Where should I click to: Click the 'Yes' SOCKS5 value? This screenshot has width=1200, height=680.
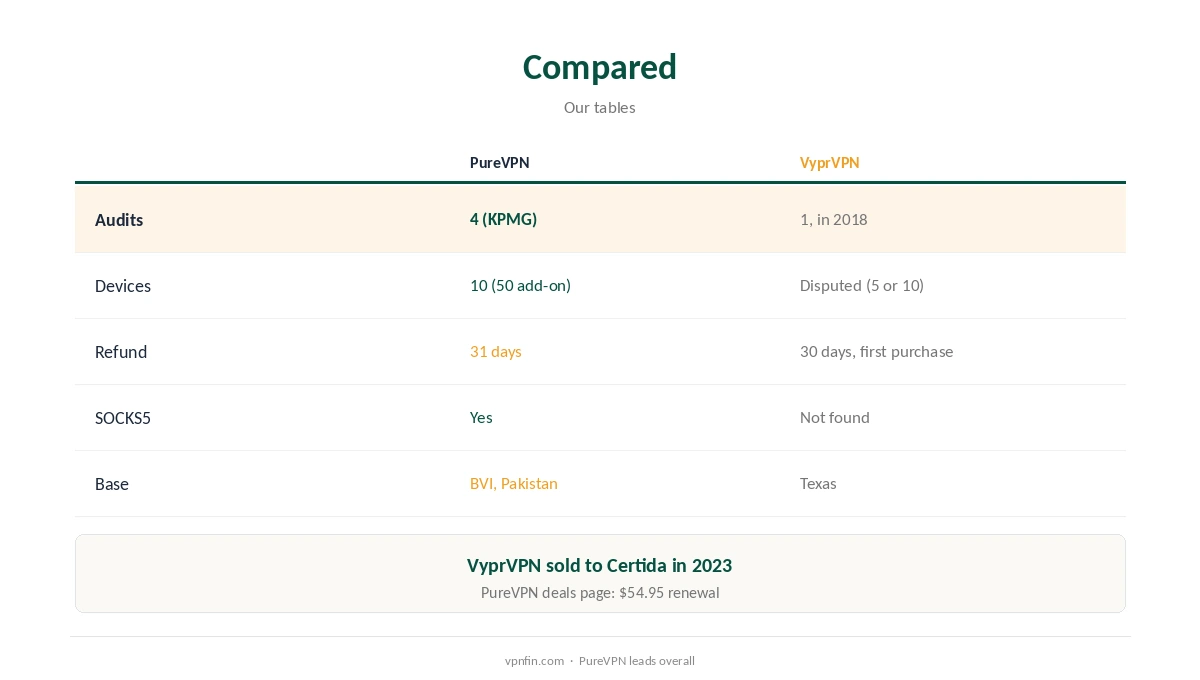click(481, 417)
